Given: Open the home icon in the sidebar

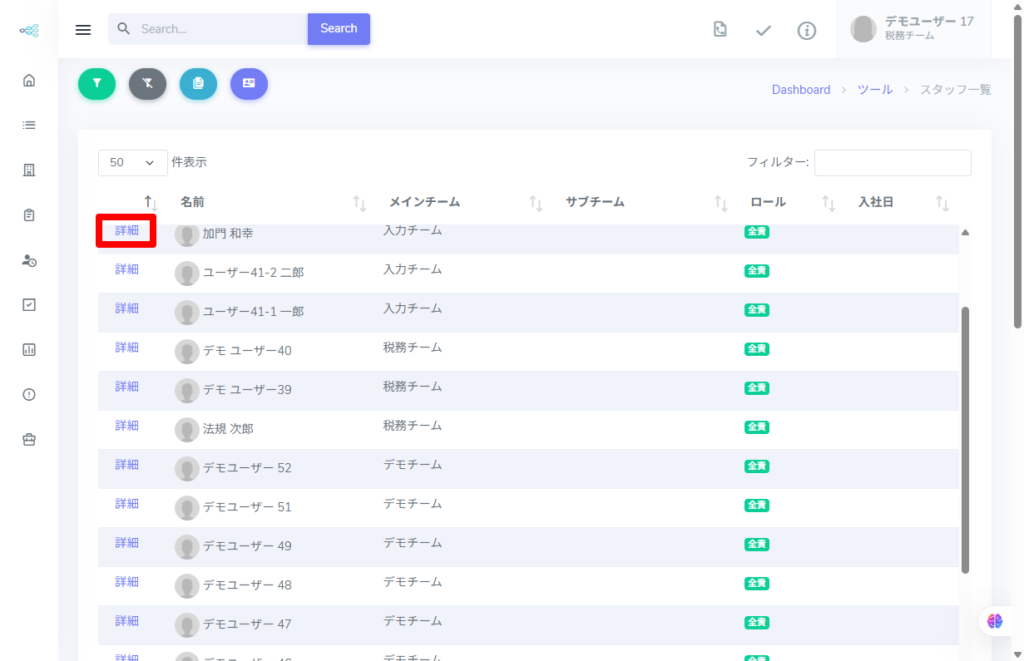Looking at the screenshot, I should click(29, 80).
